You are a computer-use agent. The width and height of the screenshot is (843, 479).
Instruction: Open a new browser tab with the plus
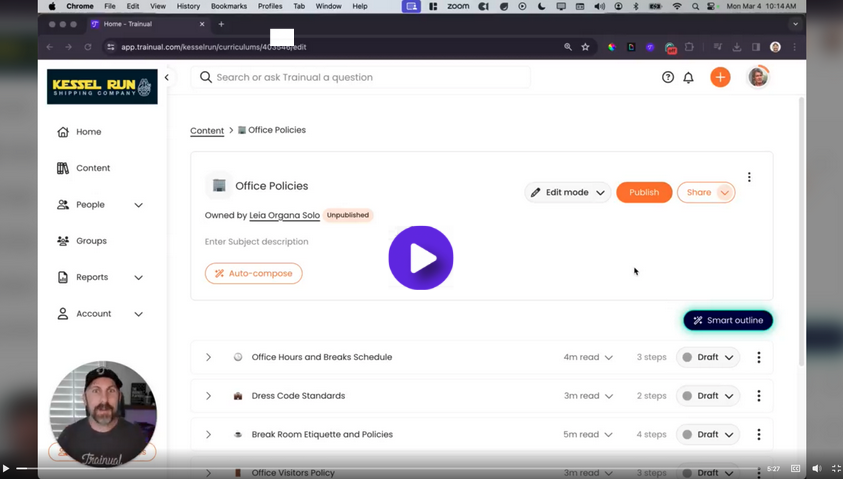(221, 24)
